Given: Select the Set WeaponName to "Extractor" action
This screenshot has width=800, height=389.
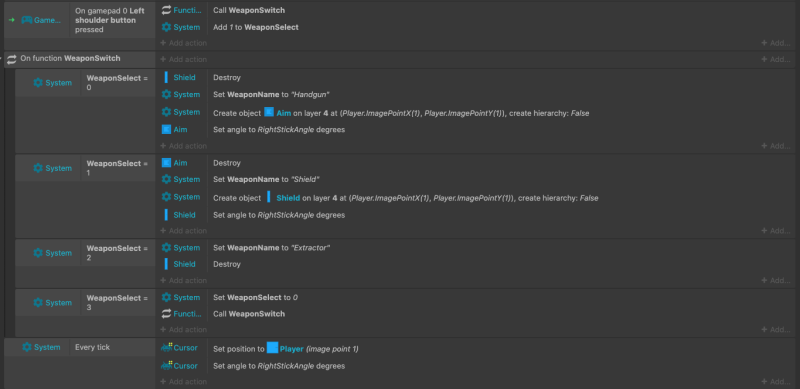Looking at the screenshot, I should pyautogui.click(x=272, y=248).
